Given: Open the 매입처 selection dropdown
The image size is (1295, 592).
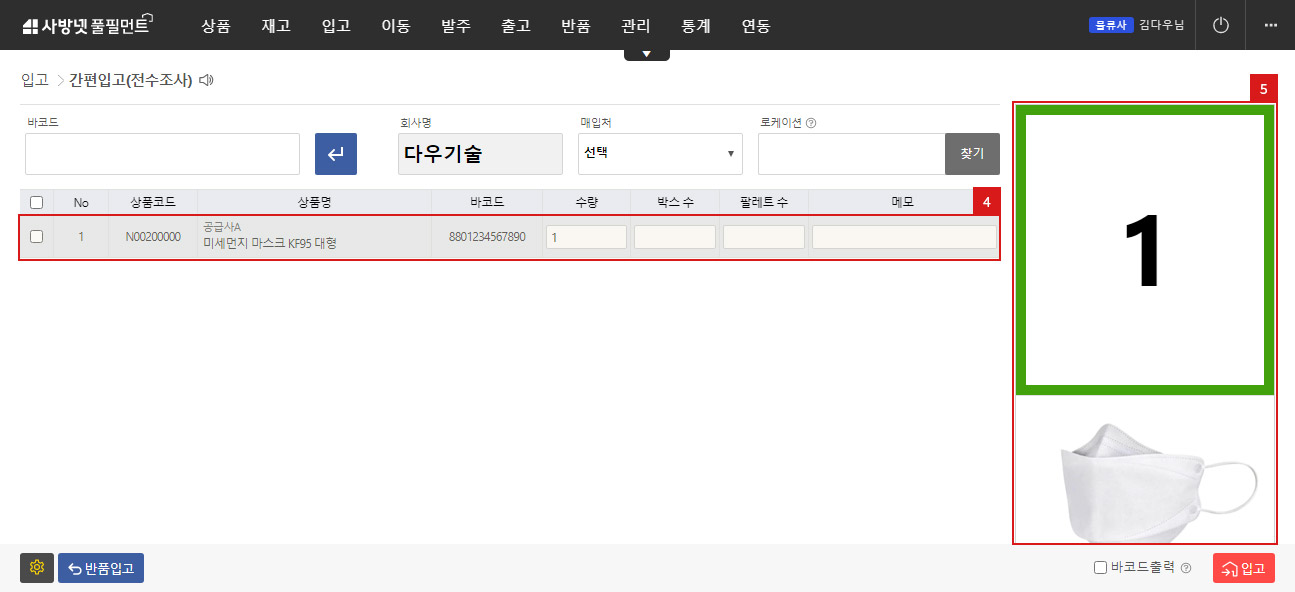Looking at the screenshot, I should pos(659,153).
